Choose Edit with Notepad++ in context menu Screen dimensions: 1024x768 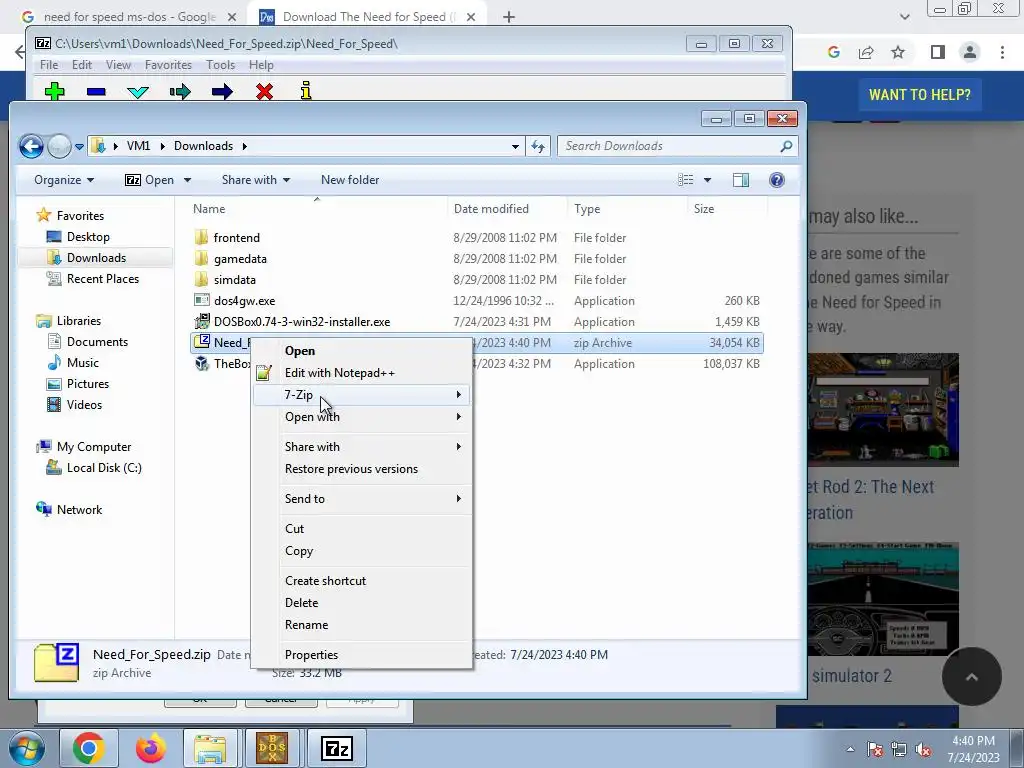coord(361,373)
